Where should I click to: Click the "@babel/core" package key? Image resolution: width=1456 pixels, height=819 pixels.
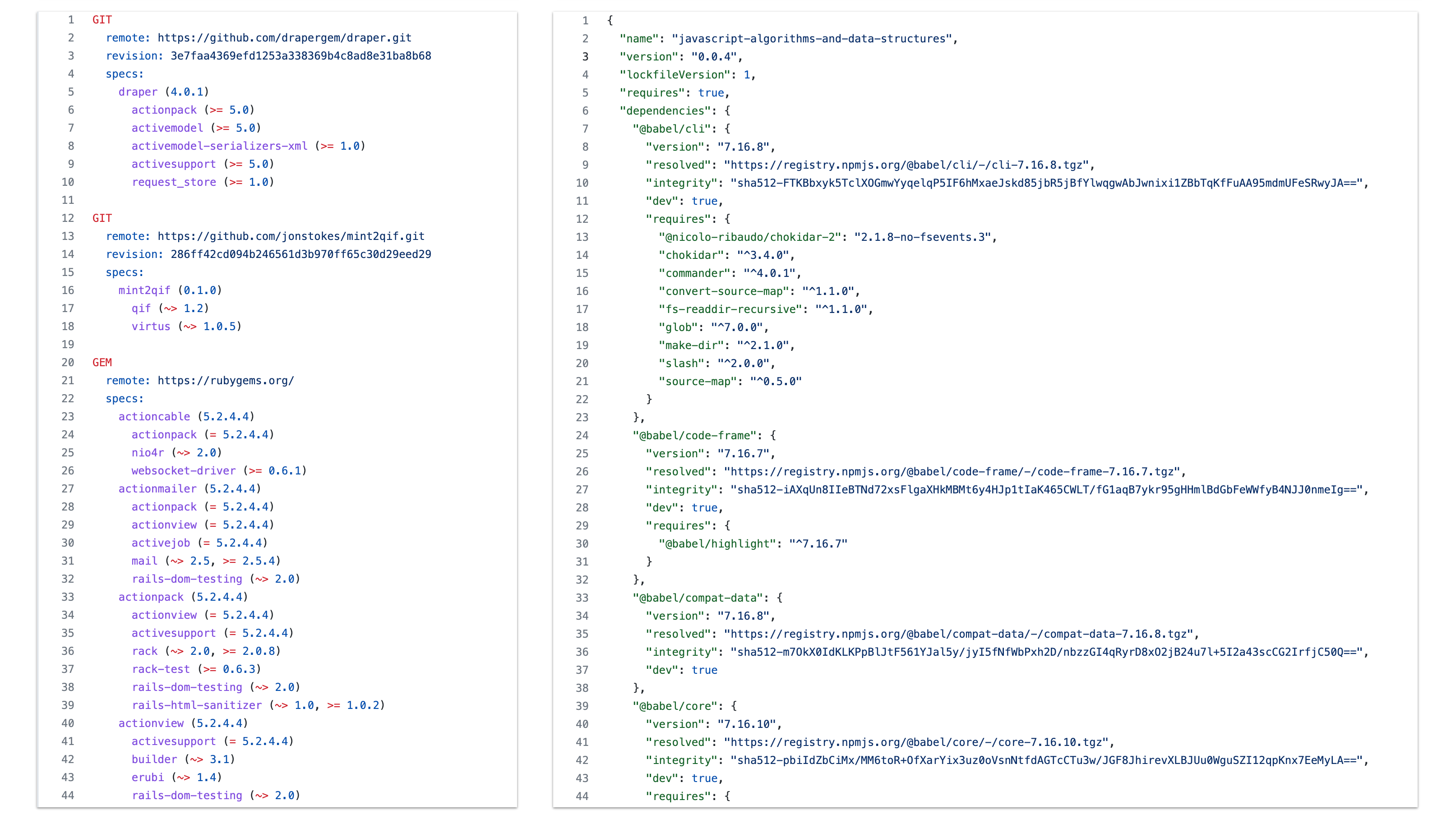675,706
